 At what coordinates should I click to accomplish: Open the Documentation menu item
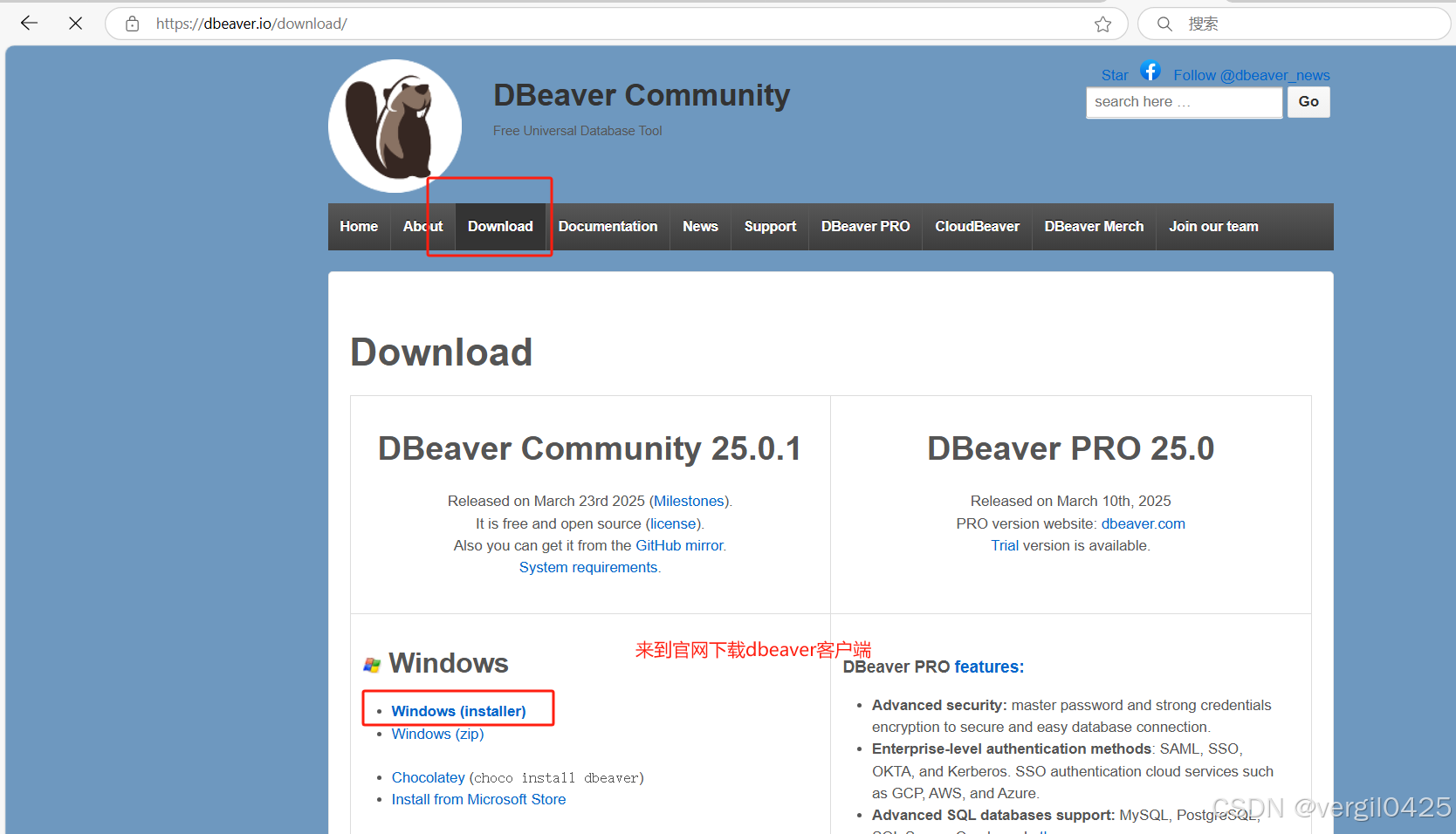[608, 227]
